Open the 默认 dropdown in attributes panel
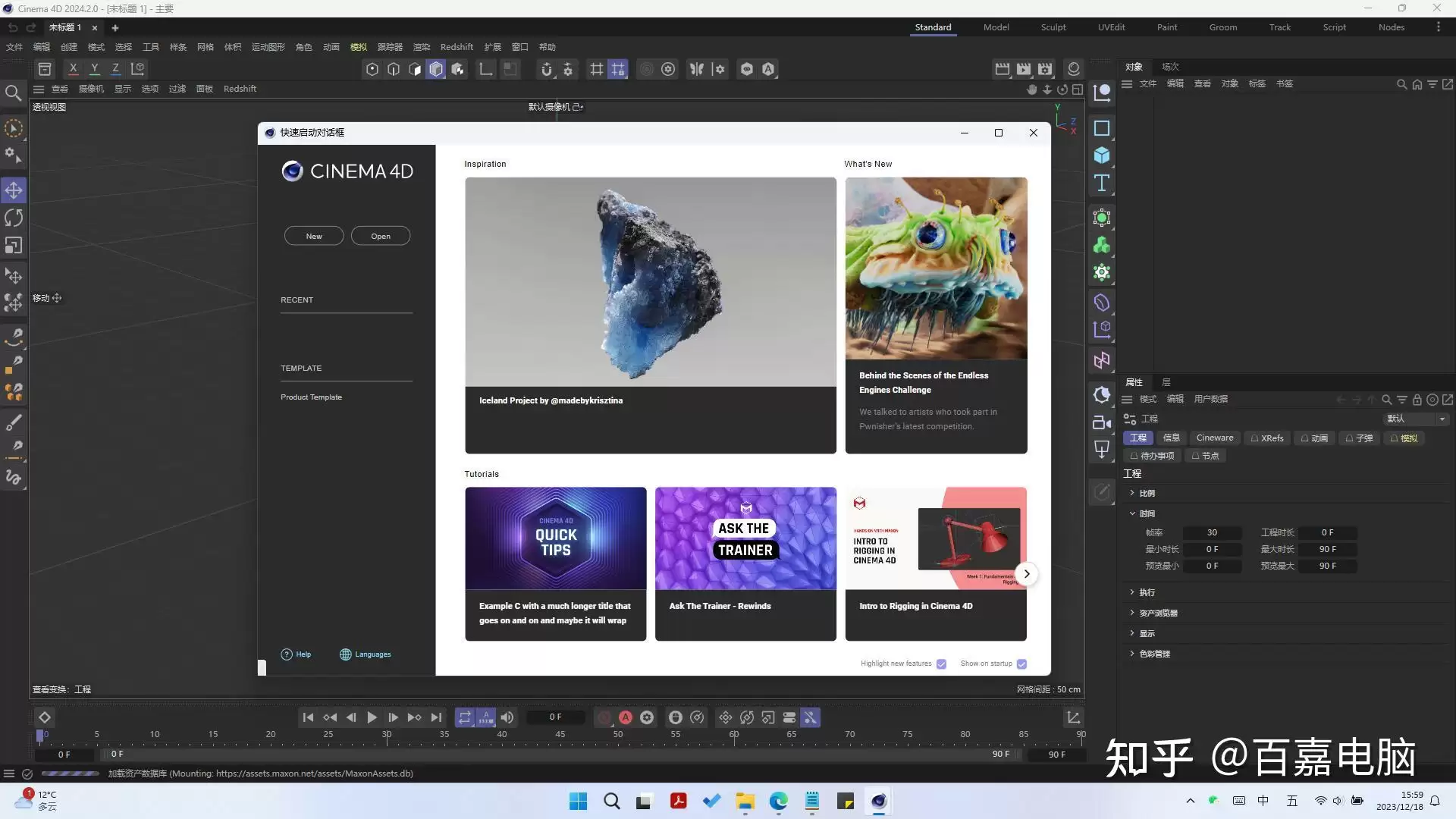This screenshot has width=1456, height=819. tap(1417, 419)
